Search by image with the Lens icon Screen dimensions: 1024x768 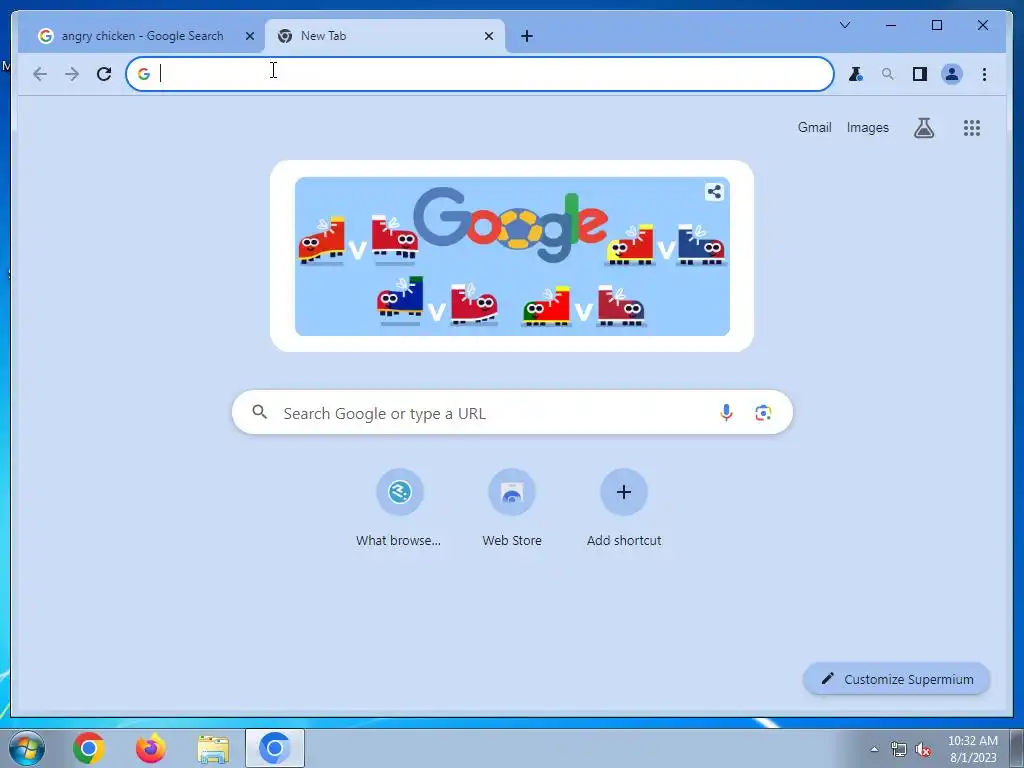coord(763,413)
